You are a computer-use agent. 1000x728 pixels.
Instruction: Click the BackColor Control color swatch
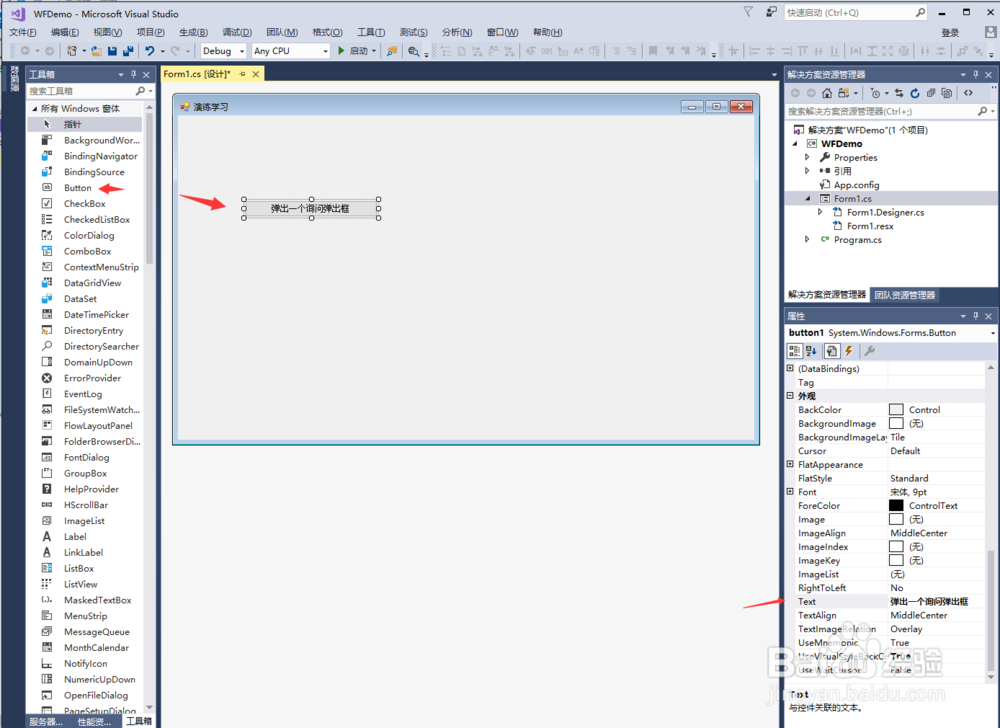click(896, 410)
